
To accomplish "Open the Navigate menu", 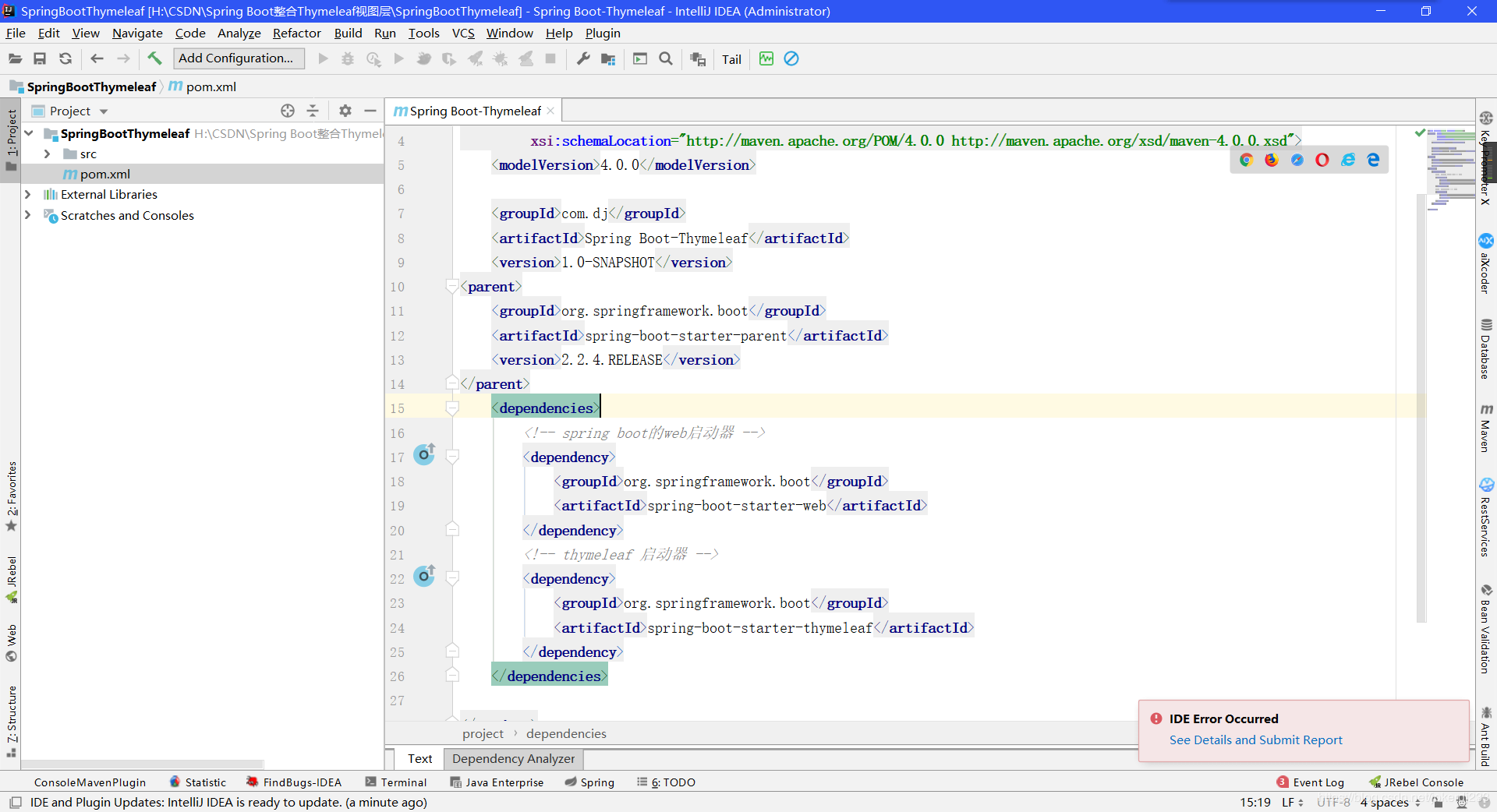I will pos(137,33).
